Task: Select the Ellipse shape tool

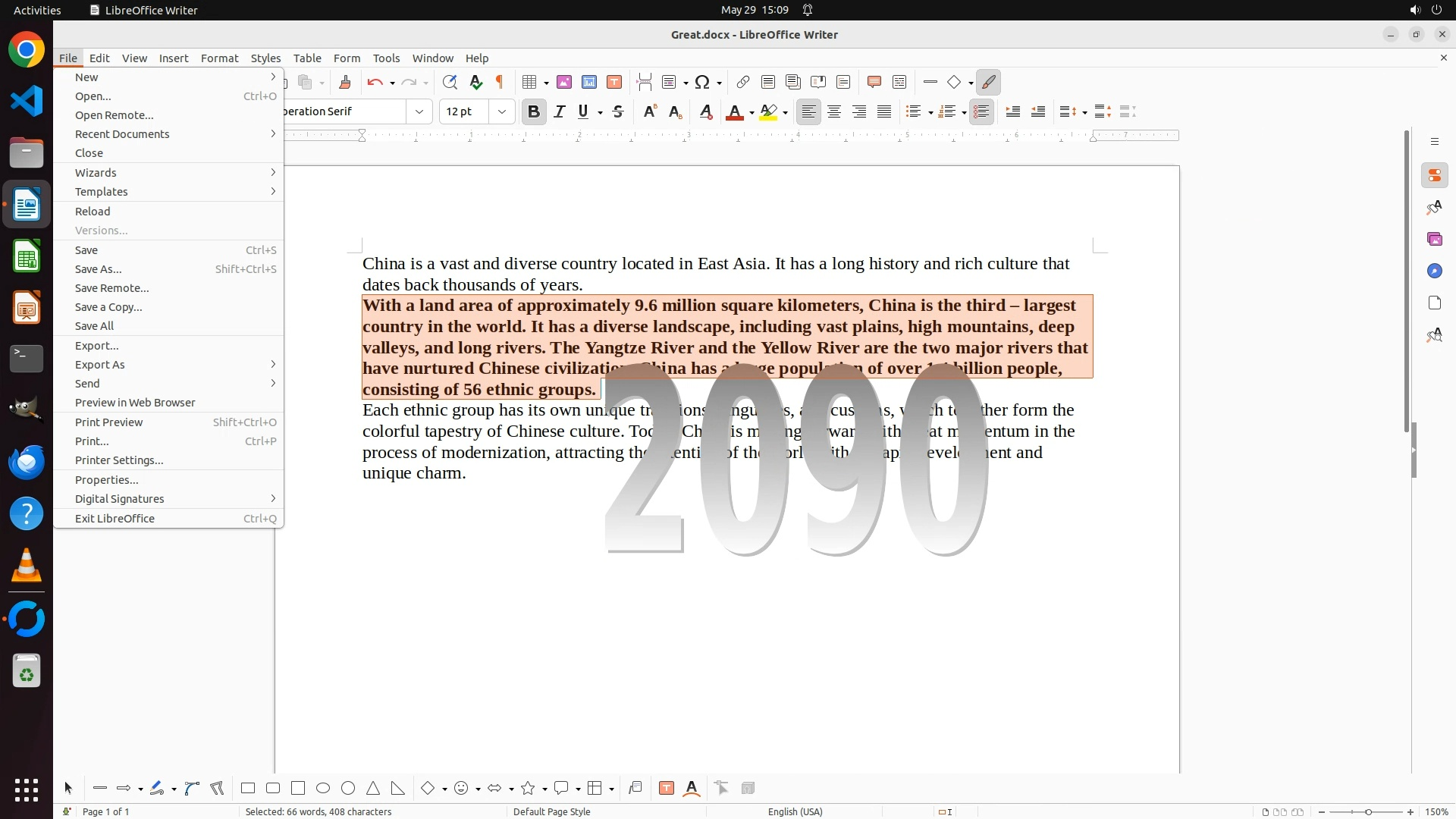Action: tap(323, 788)
